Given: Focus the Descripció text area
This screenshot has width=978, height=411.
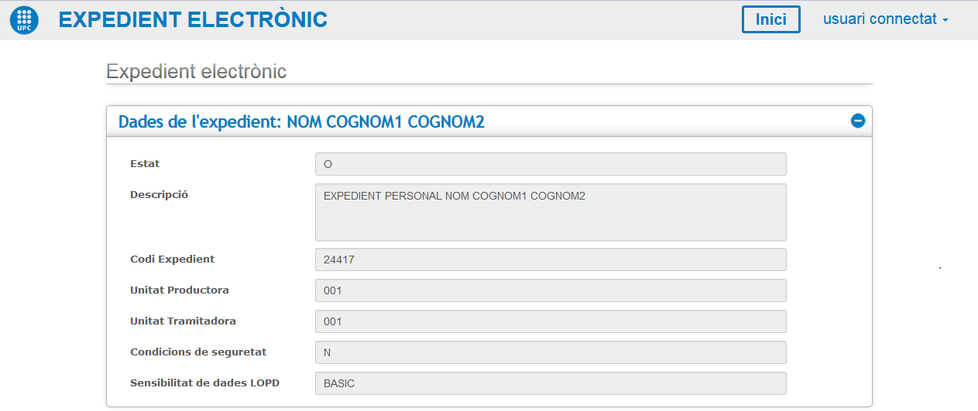Looking at the screenshot, I should [550, 211].
